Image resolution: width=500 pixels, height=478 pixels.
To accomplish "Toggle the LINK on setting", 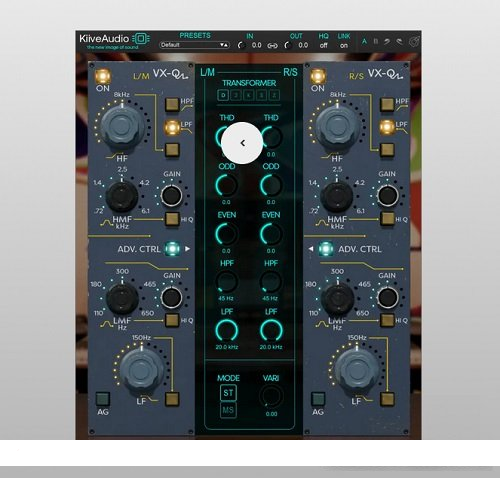I will pos(344,46).
